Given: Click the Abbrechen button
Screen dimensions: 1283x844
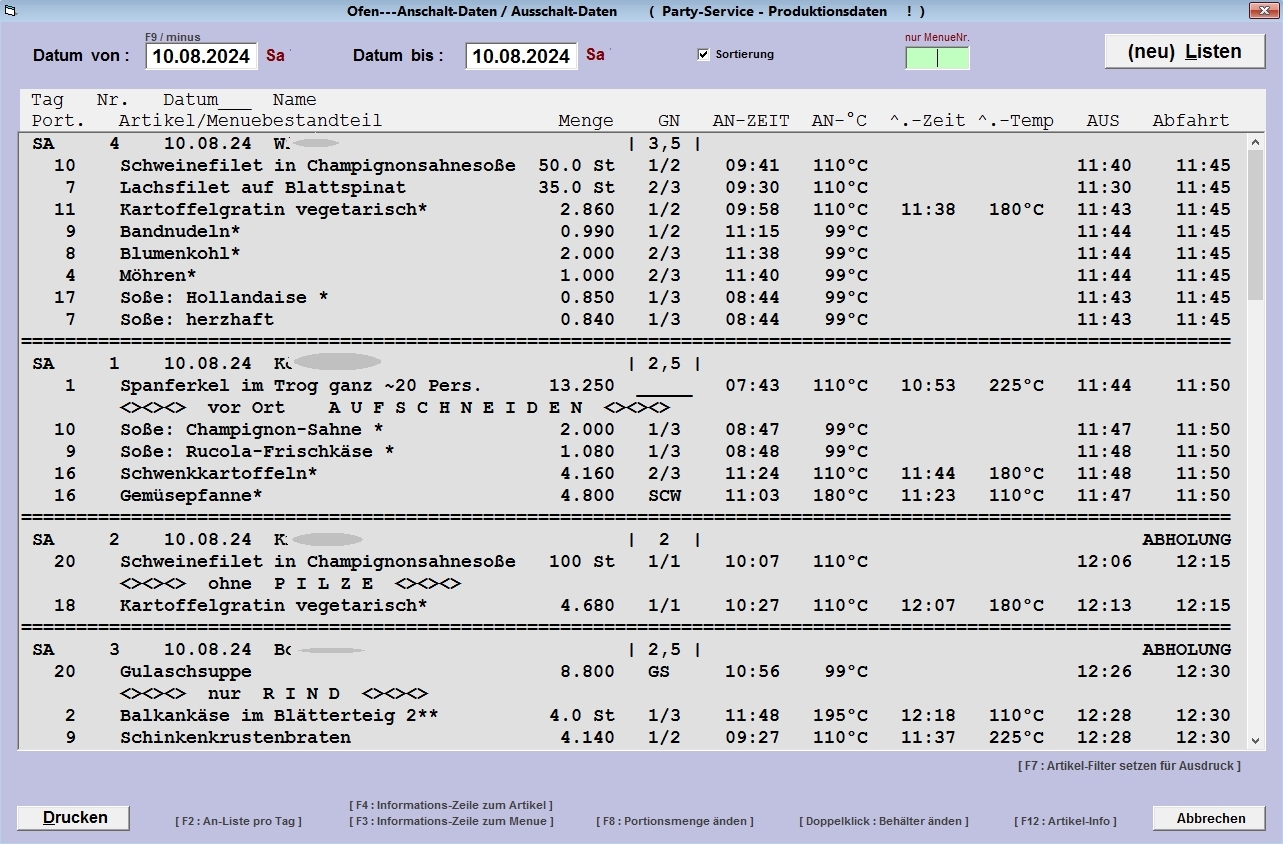Looking at the screenshot, I should pyautogui.click(x=1210, y=818).
